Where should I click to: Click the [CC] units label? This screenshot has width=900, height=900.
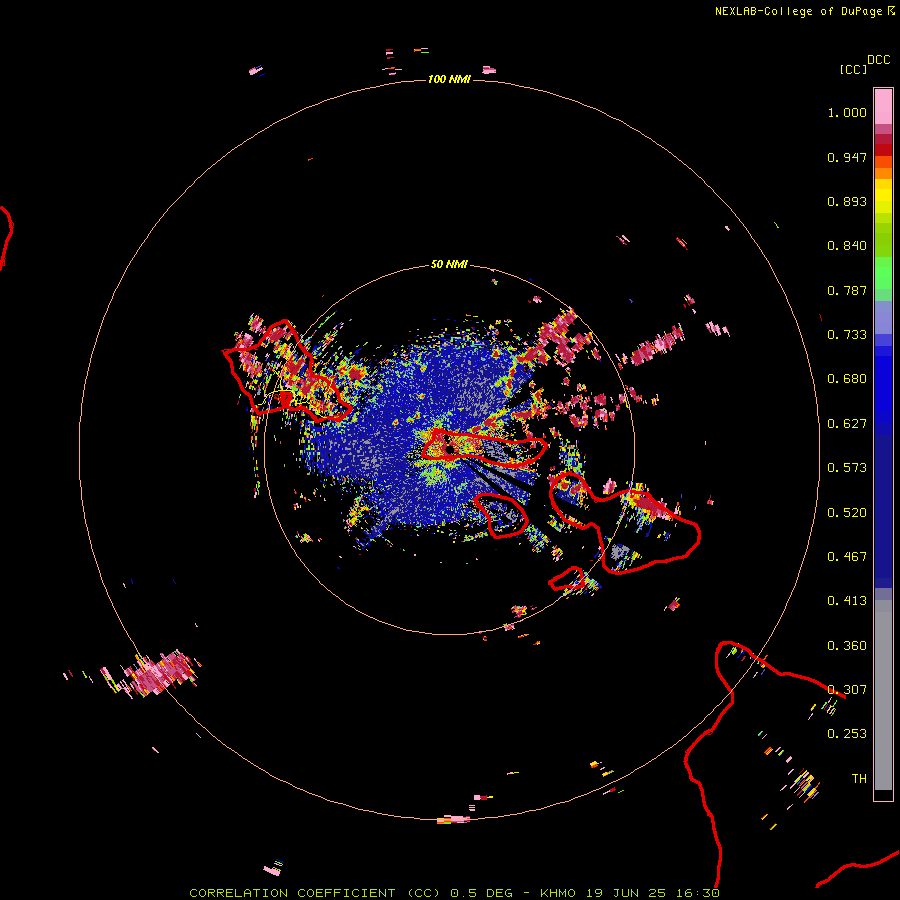coord(853,69)
